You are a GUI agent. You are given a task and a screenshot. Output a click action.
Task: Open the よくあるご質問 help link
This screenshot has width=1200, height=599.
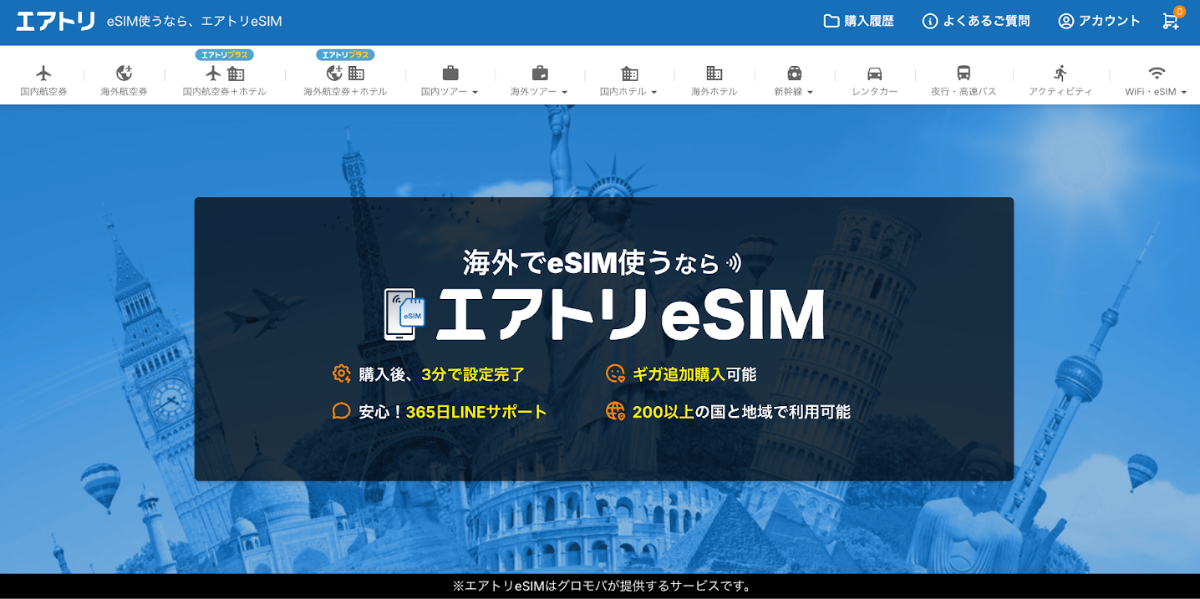point(975,18)
